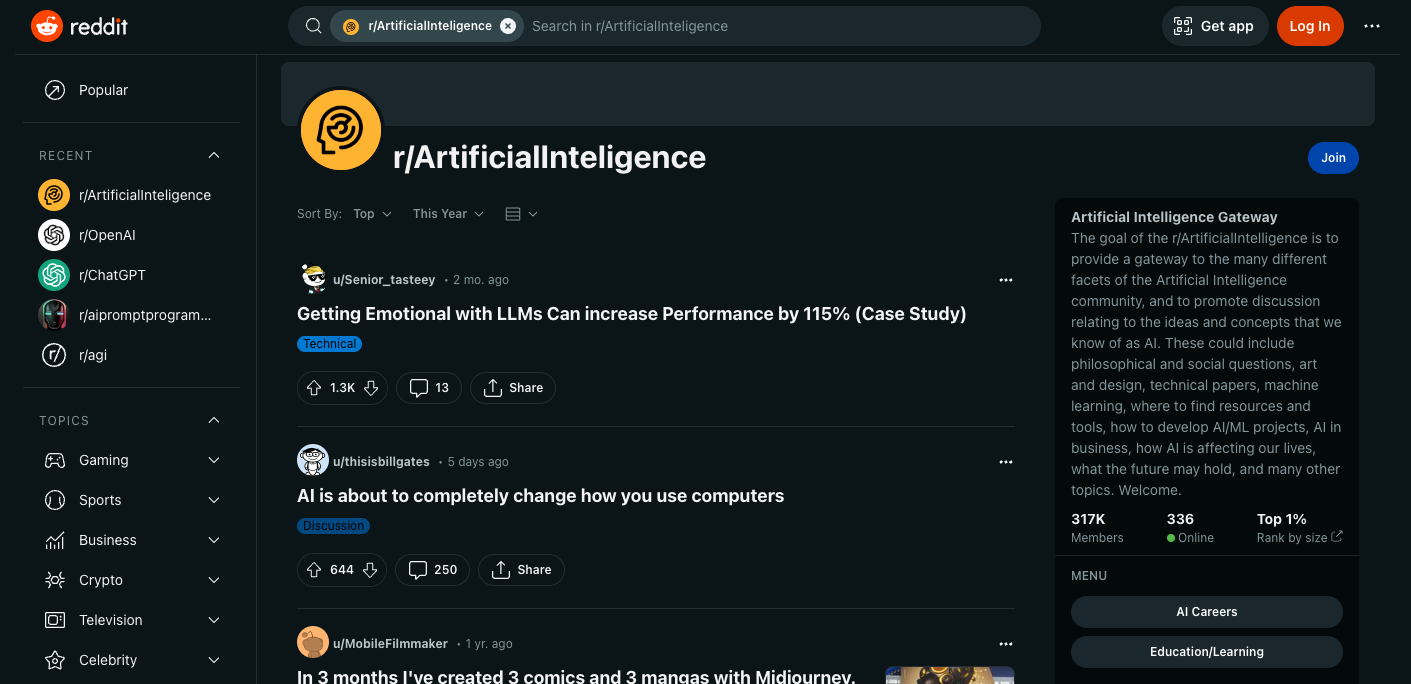1411x684 pixels.
Task: Open the r/OpenAI community via its icon
Action: (x=53, y=235)
